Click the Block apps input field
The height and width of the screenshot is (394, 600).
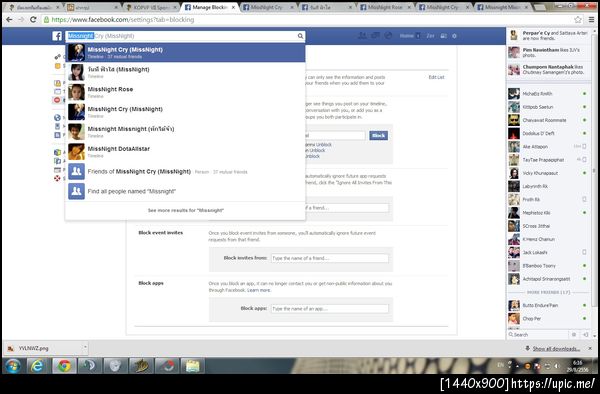coord(329,309)
